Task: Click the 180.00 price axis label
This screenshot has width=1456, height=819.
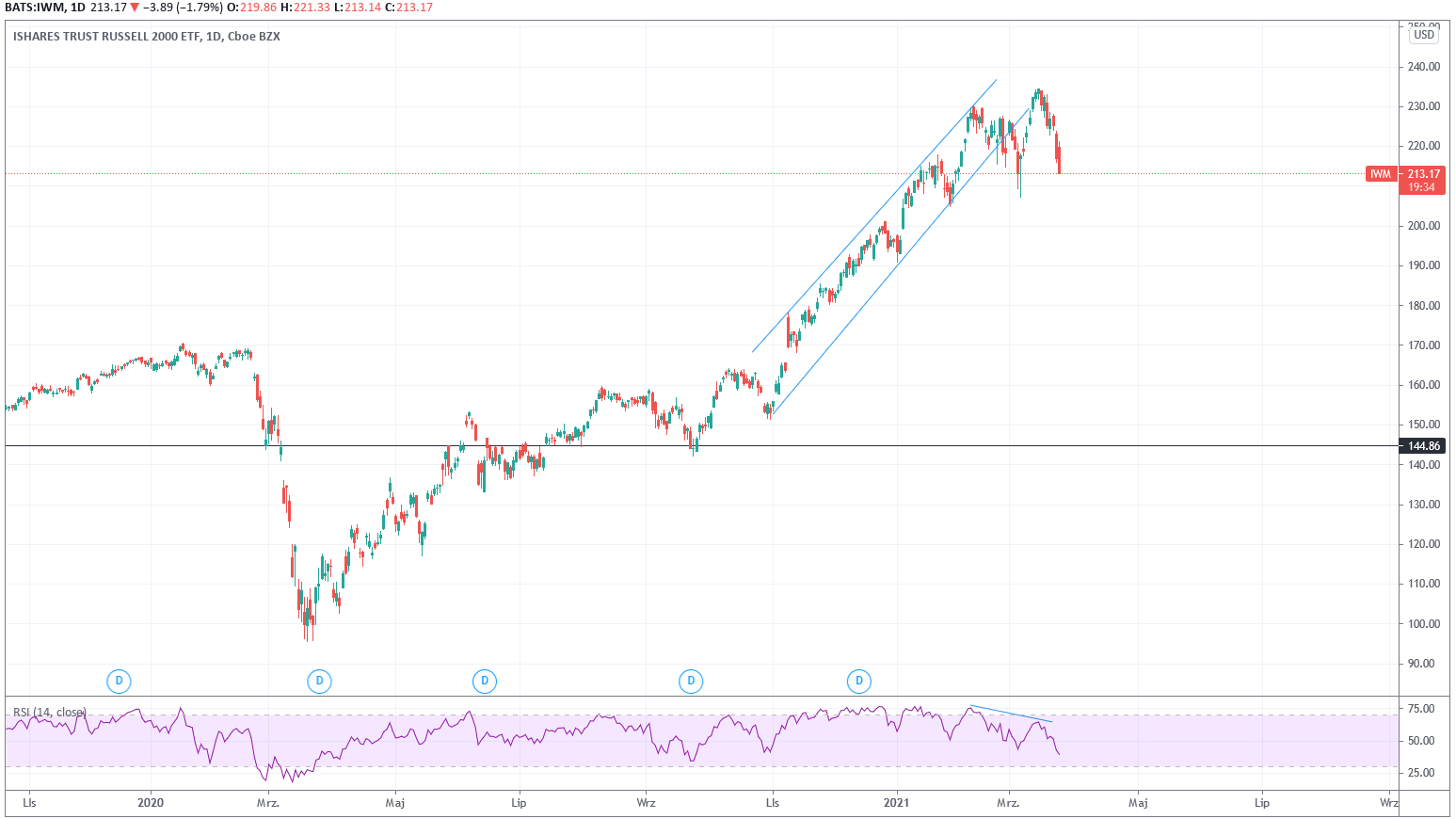Action: pyautogui.click(x=1424, y=306)
